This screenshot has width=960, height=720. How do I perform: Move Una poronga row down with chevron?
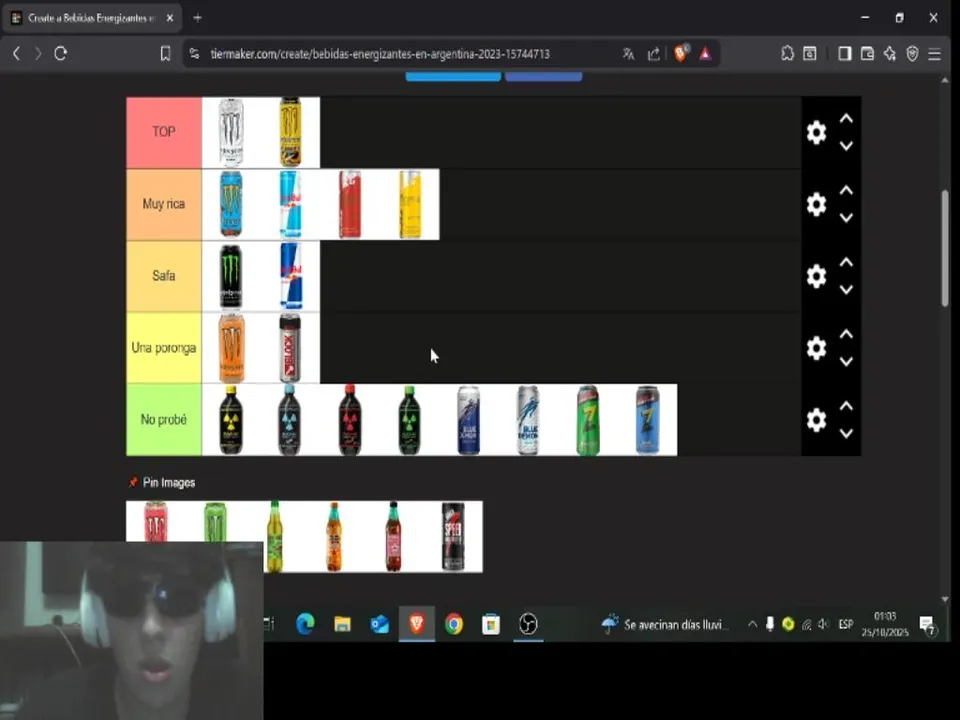[846, 361]
